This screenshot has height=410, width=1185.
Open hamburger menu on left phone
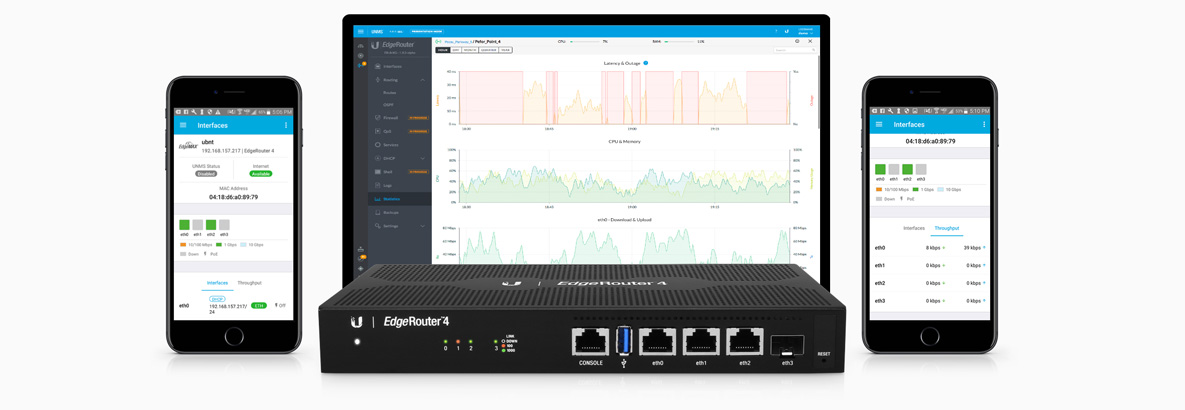183,125
